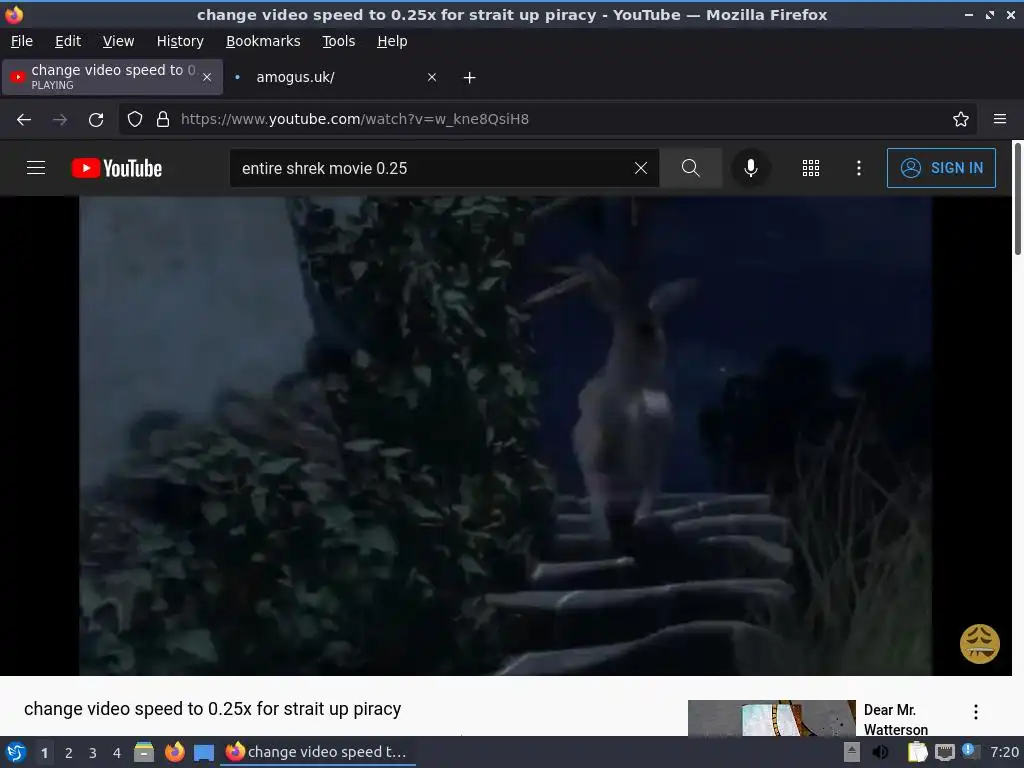Open the Dear Mr. Watterson thumbnail
Viewport: 1024px width, 768px height.
point(771,718)
